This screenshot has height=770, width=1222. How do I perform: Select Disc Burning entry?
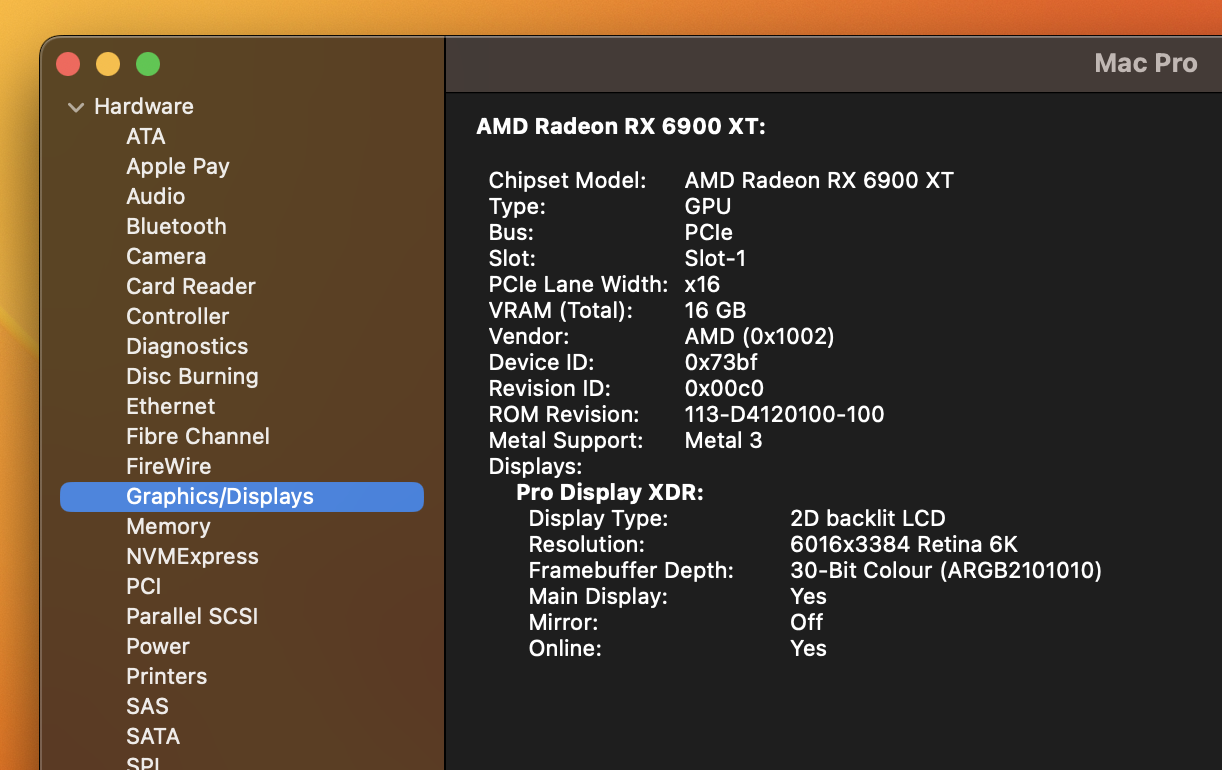(192, 376)
